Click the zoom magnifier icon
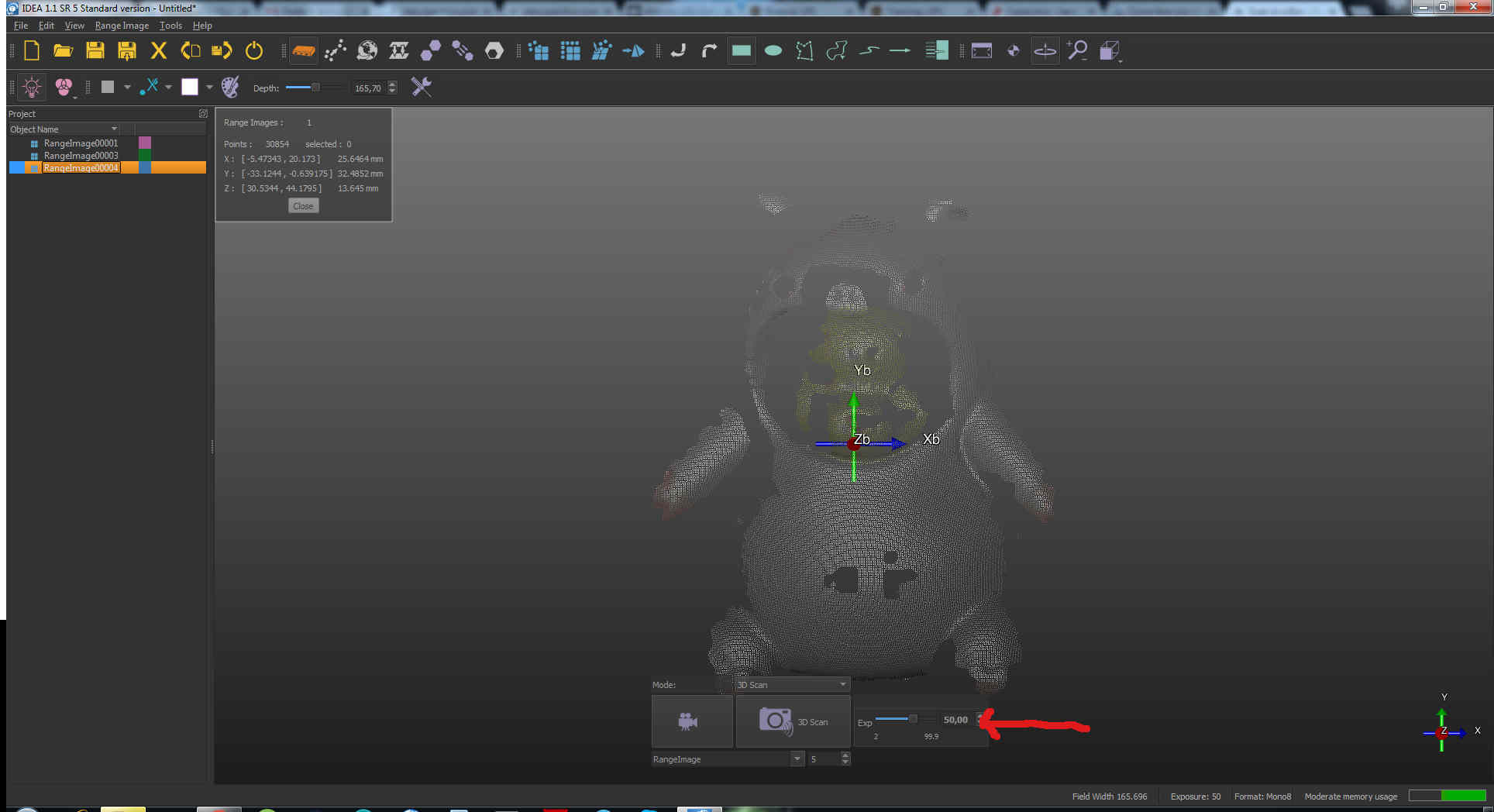 (x=1077, y=51)
